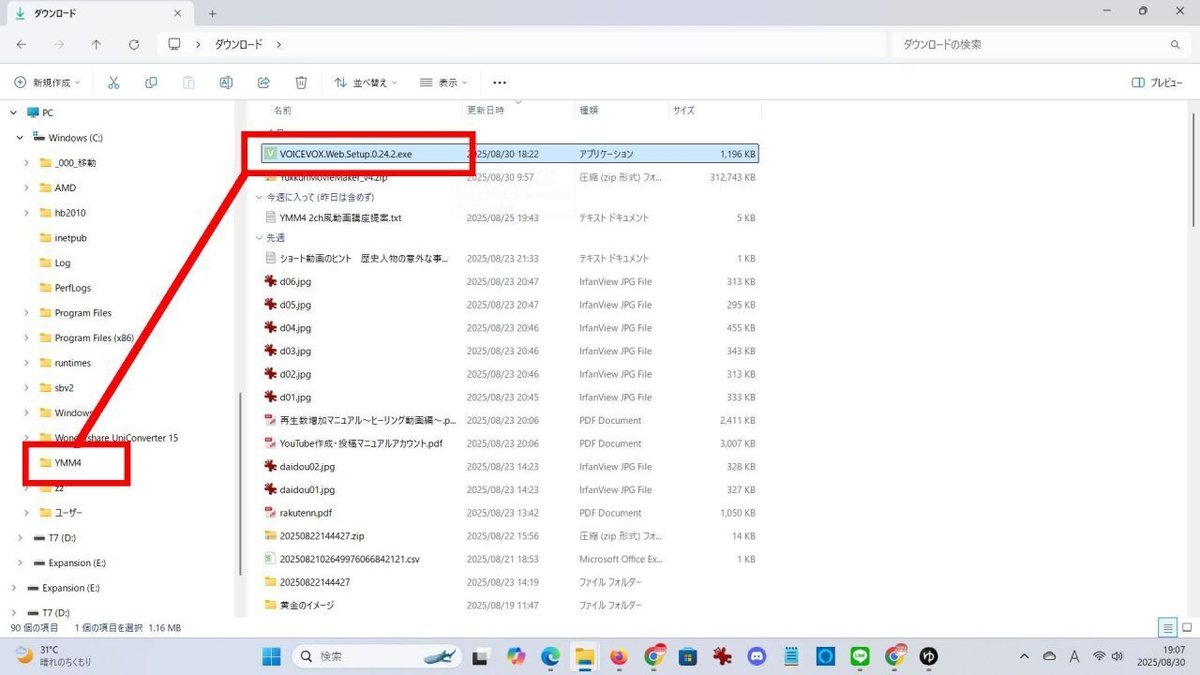Delete the selected item using trash icon
The image size is (1200, 675).
pos(299,82)
